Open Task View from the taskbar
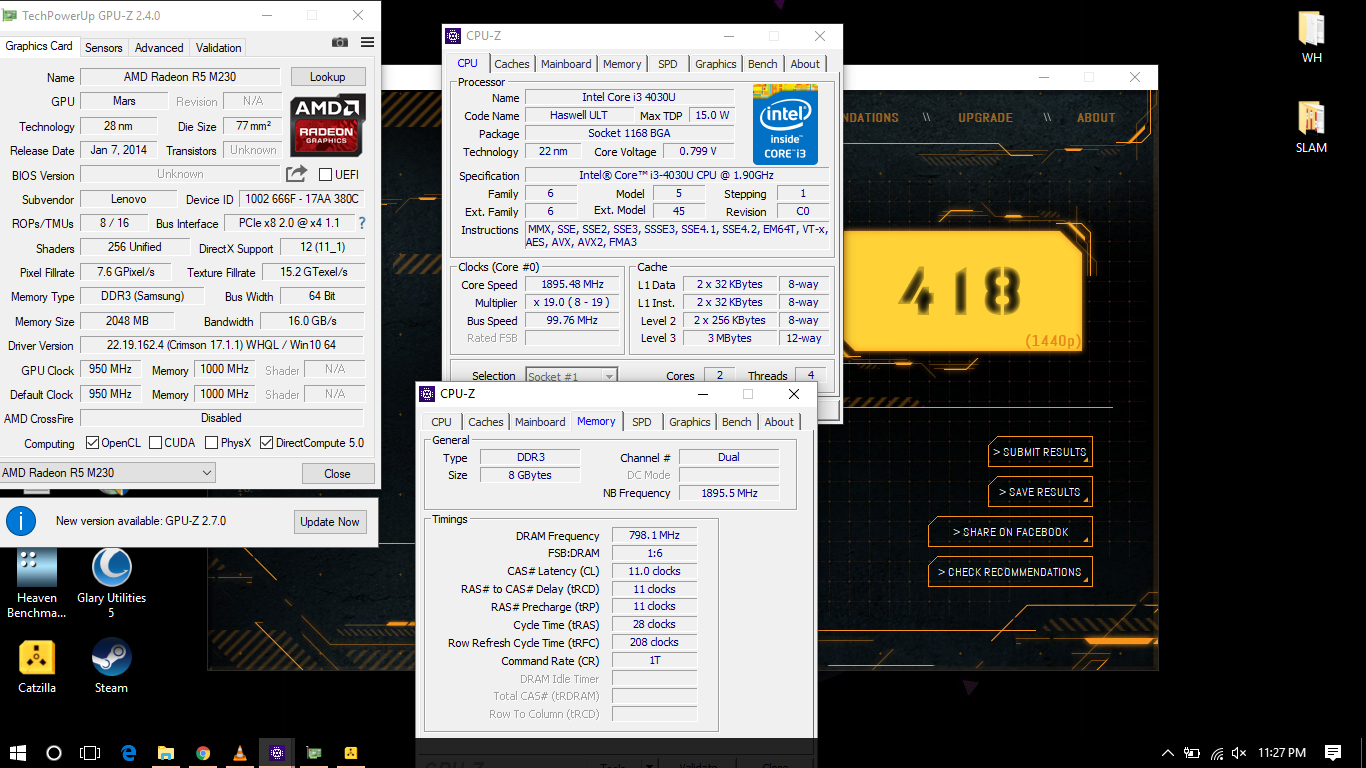The image size is (1366, 768). tap(90, 752)
